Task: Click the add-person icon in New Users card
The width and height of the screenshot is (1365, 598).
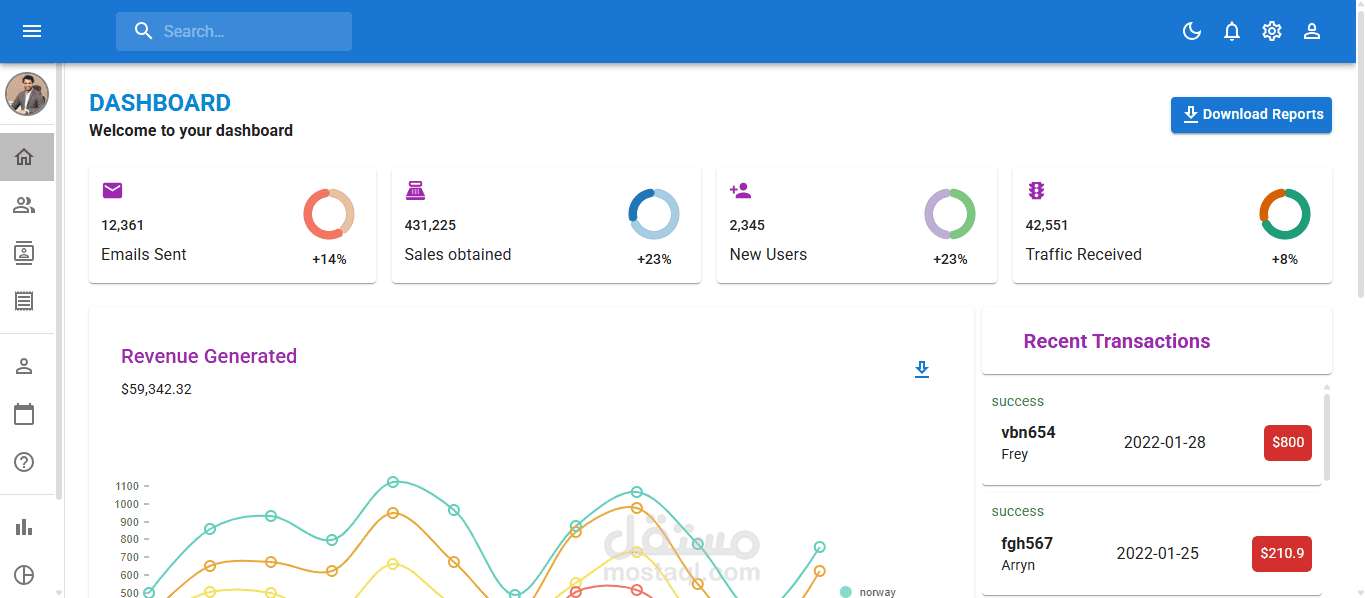Action: point(740,190)
